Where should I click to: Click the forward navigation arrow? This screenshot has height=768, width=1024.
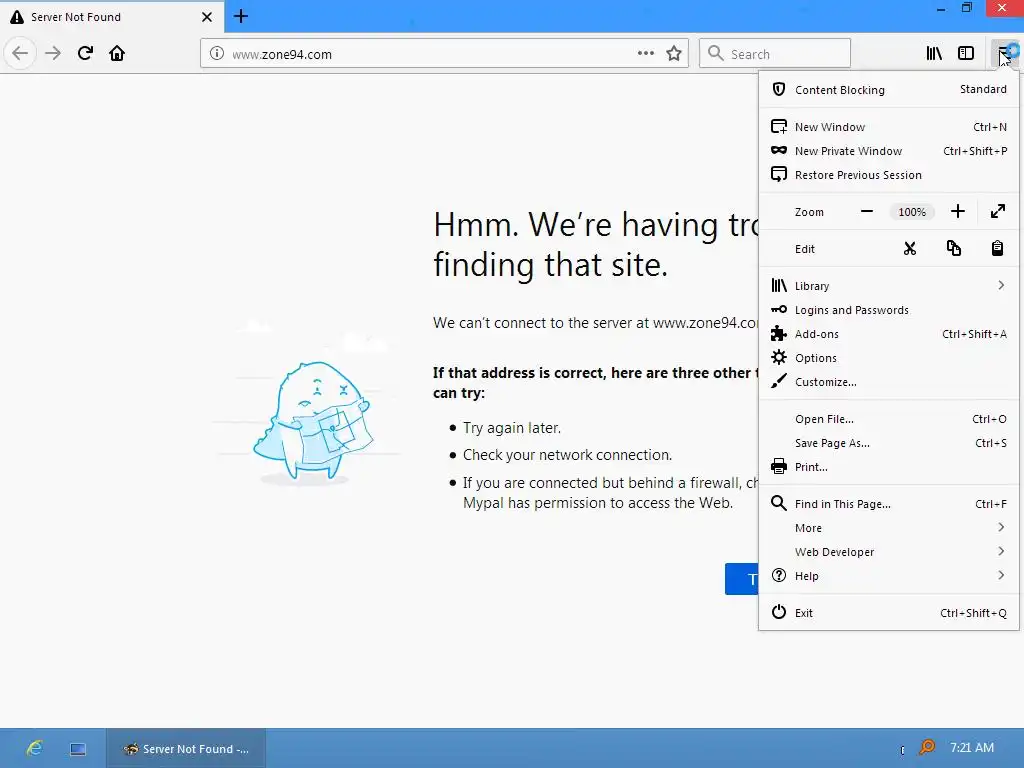pyautogui.click(x=53, y=53)
